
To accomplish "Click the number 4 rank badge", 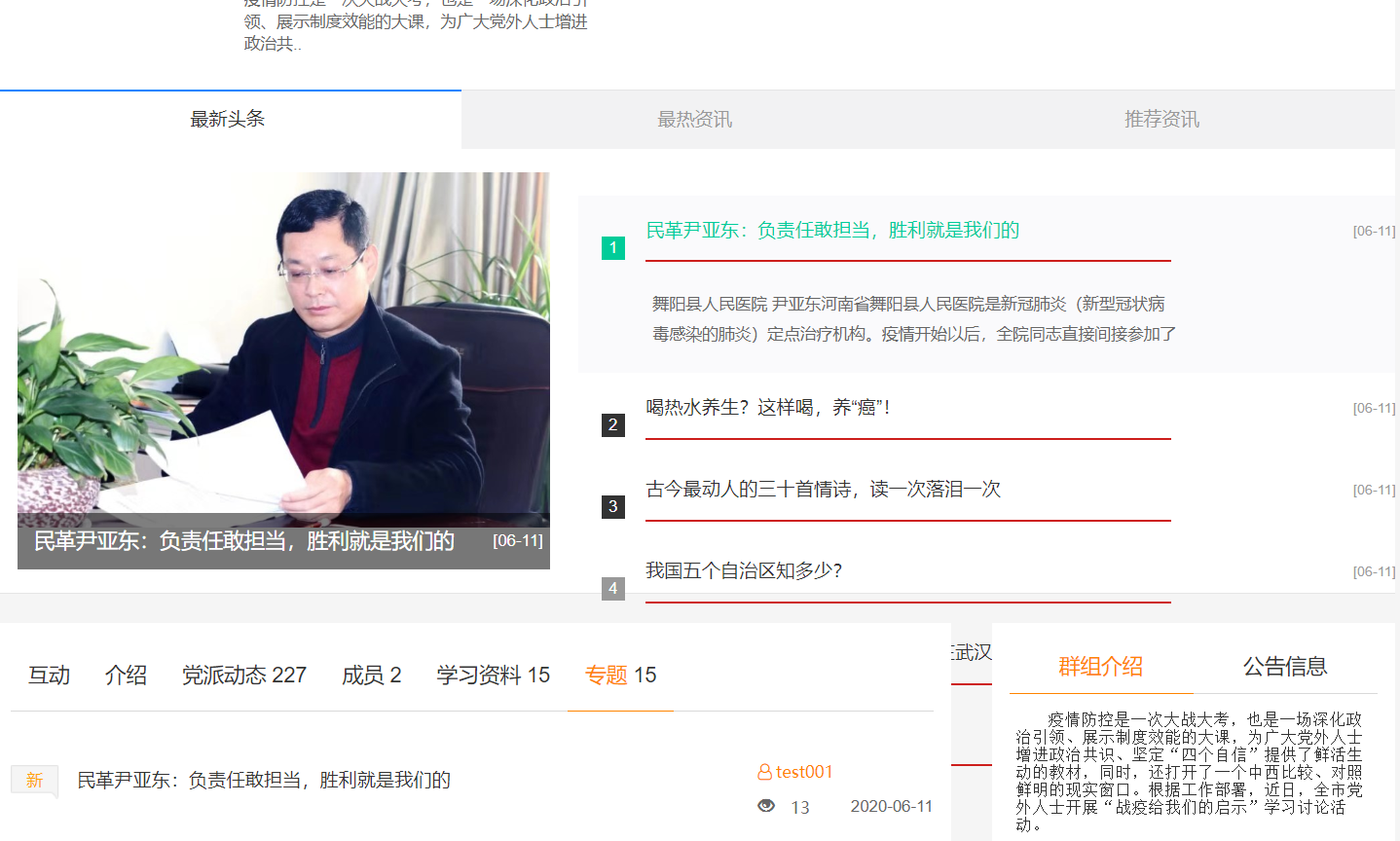I will click(x=612, y=589).
